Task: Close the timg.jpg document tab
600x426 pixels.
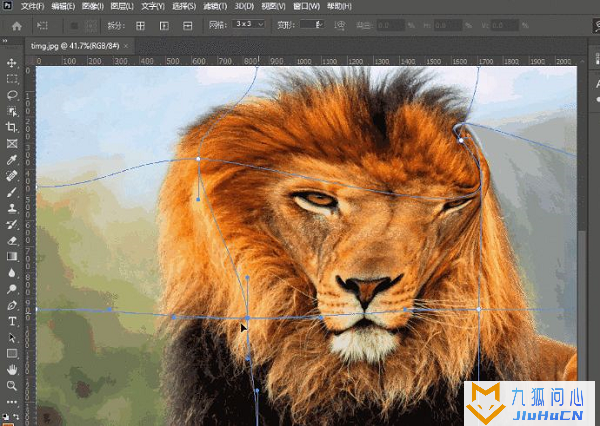Action: tap(126, 46)
